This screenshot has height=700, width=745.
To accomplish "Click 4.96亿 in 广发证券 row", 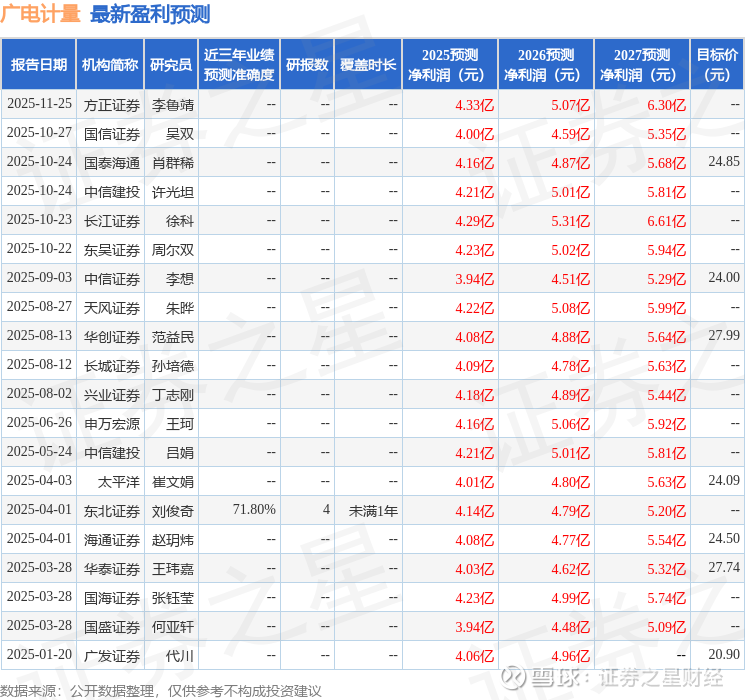I will 570,656.
